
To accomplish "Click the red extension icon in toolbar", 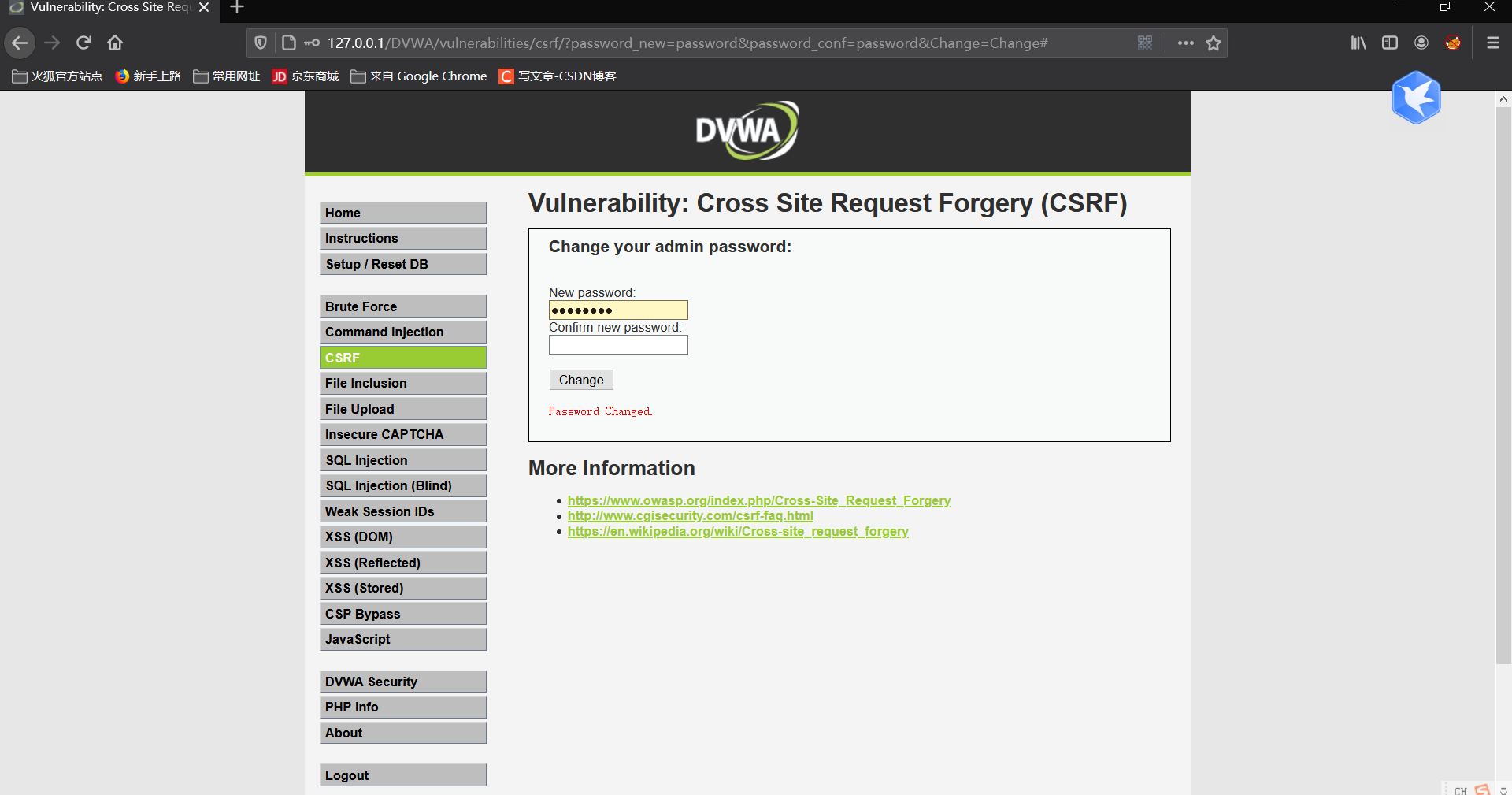I will point(1453,43).
